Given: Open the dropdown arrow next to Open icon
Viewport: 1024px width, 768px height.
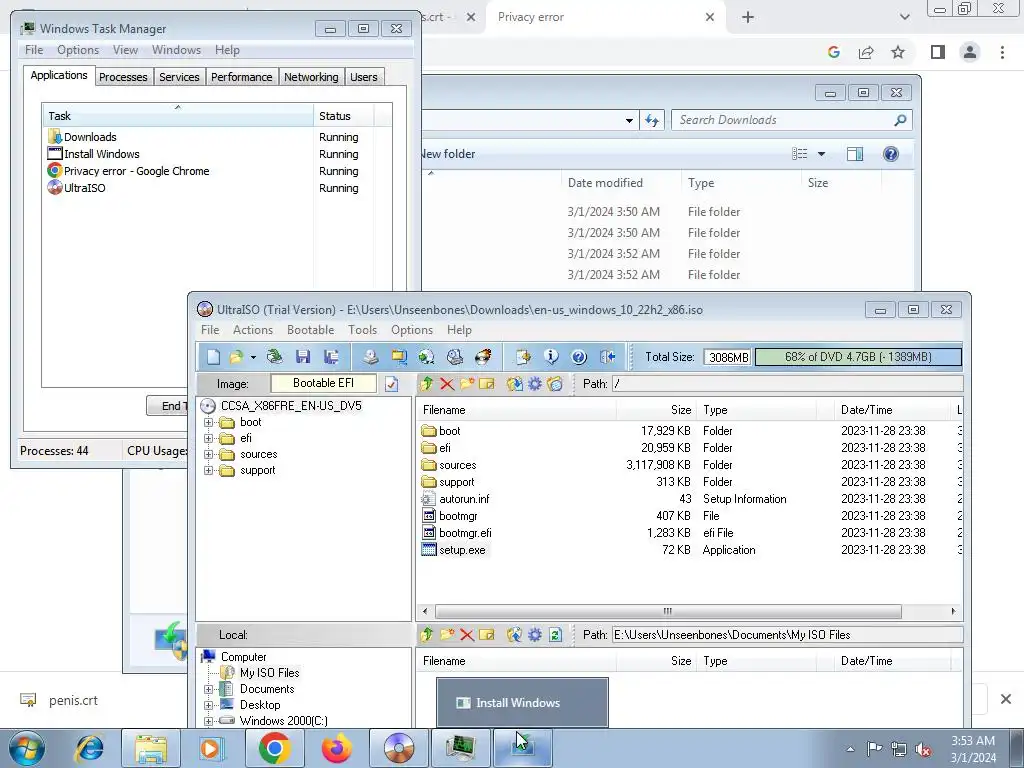Looking at the screenshot, I should coord(253,357).
